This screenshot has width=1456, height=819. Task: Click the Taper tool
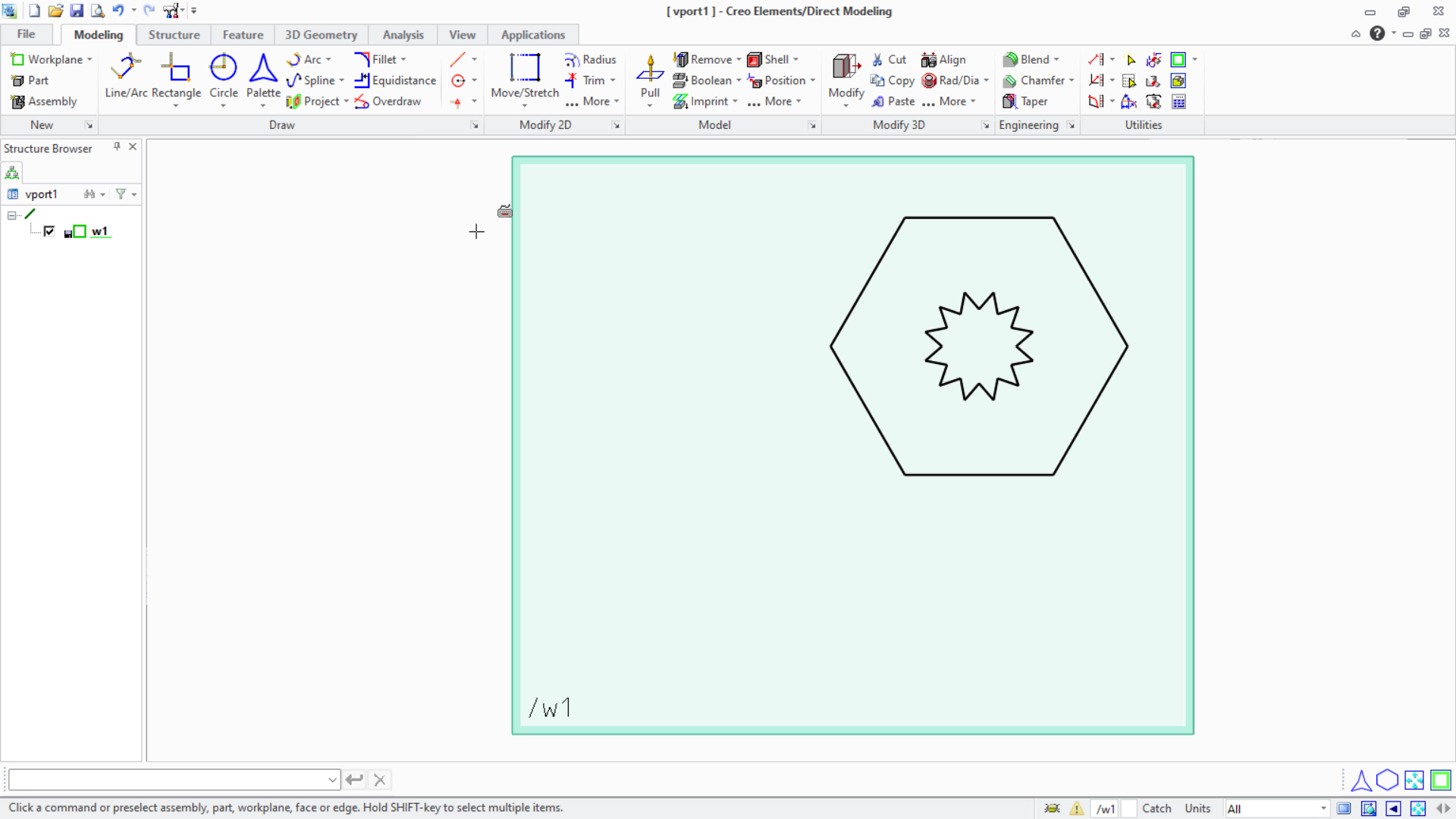point(1025,101)
